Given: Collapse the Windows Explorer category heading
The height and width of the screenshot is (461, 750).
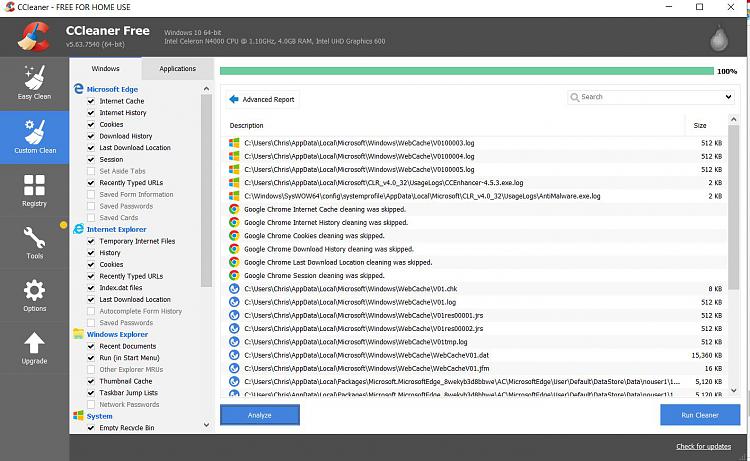Looking at the screenshot, I should click(x=117, y=334).
